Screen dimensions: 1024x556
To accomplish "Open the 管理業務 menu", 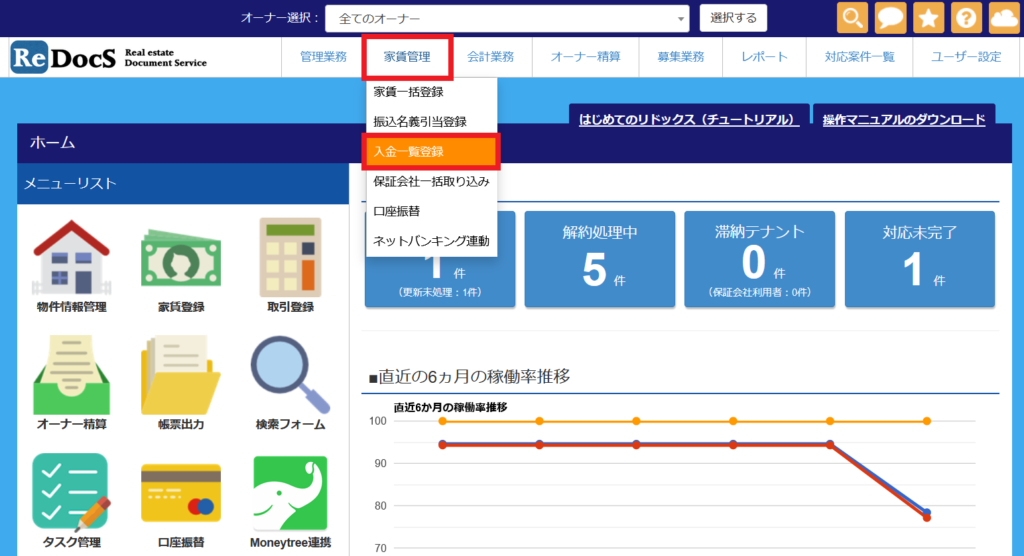I will pyautogui.click(x=323, y=57).
